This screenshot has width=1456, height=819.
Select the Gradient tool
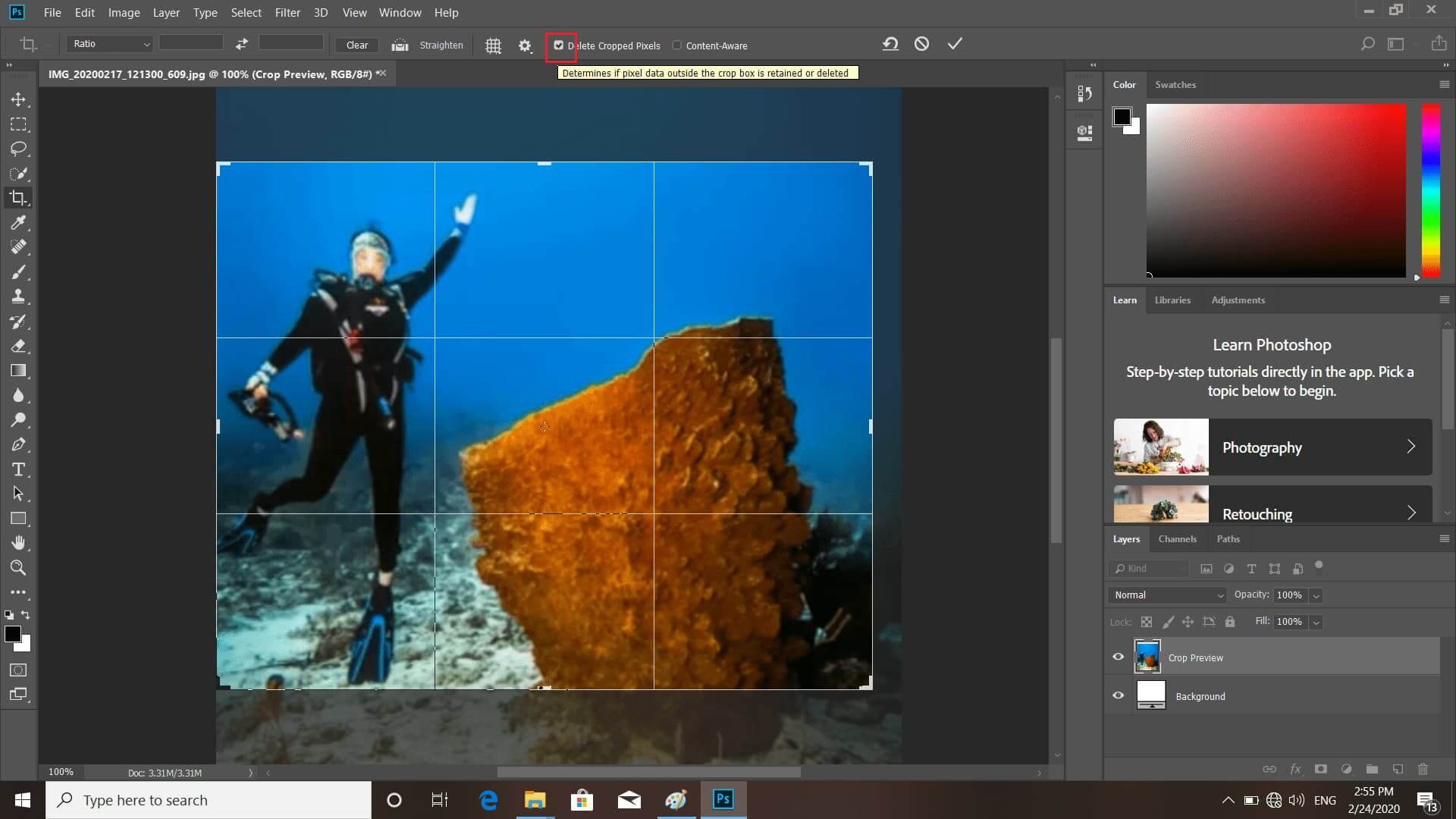click(x=18, y=370)
